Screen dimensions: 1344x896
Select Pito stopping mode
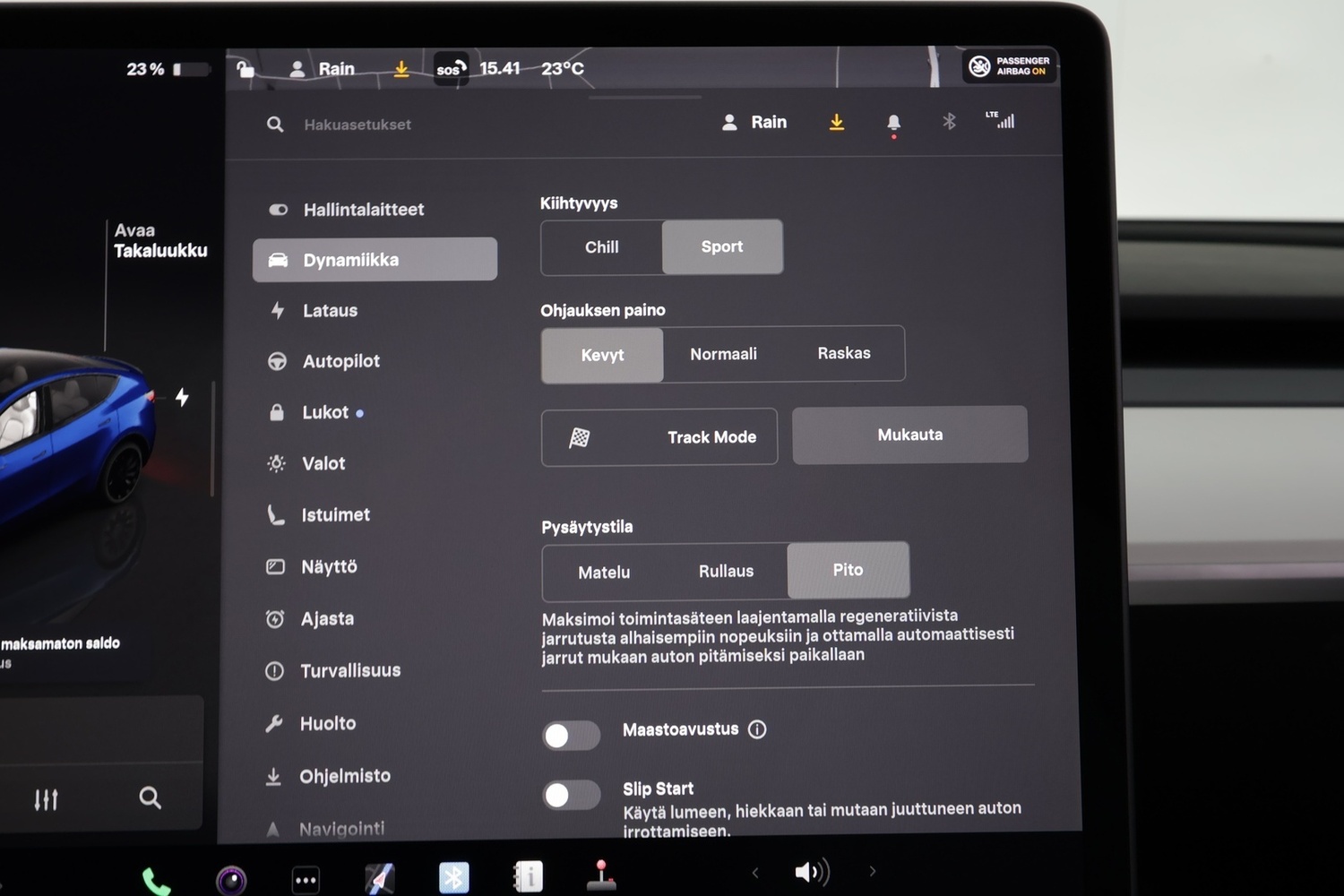[849, 570]
